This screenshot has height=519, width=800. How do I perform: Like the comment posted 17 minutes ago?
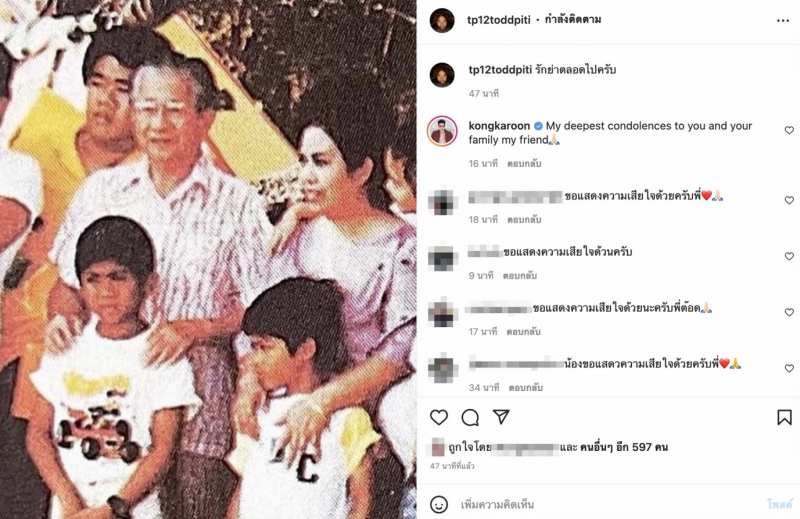789,312
